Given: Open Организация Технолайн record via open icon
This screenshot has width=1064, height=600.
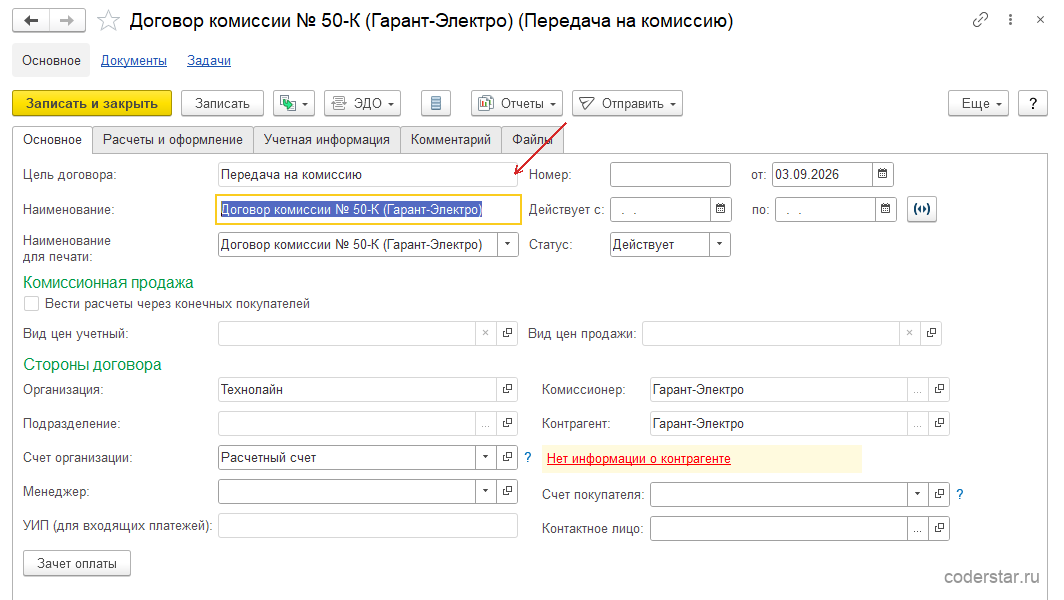Looking at the screenshot, I should pyautogui.click(x=507, y=389).
